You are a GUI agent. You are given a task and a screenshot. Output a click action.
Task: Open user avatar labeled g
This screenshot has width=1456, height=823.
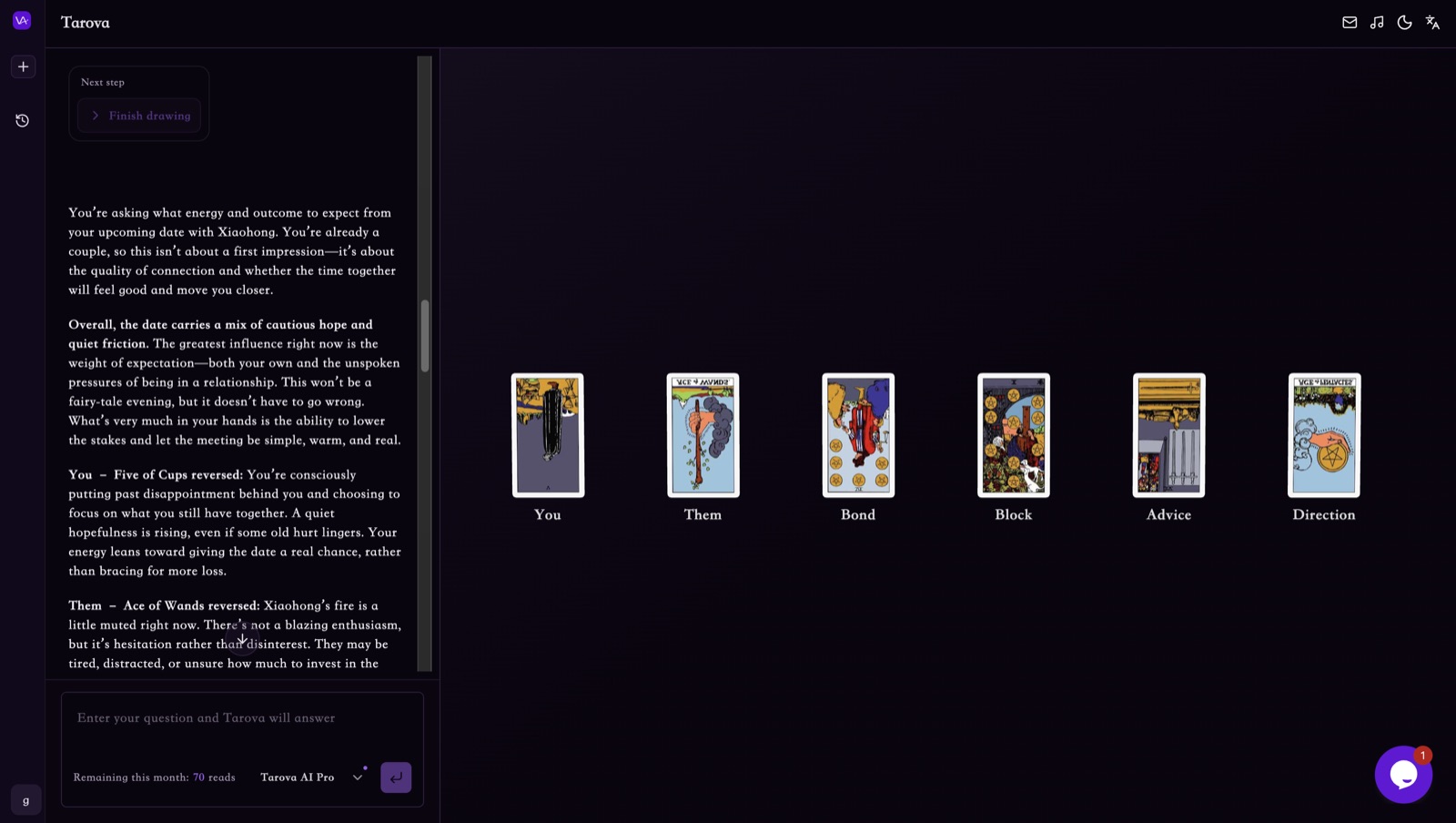[x=25, y=800]
